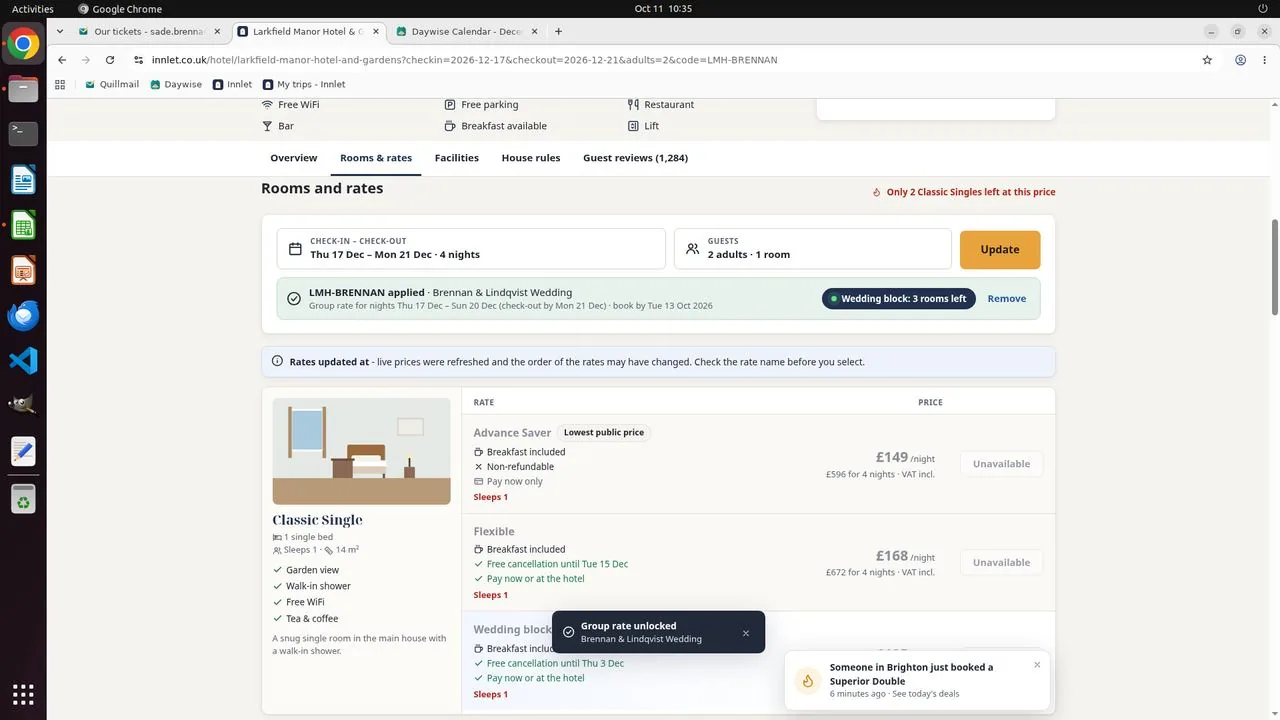Open the check-in check-out date picker
Screen dimensions: 1280x720
pyautogui.click(x=471, y=249)
